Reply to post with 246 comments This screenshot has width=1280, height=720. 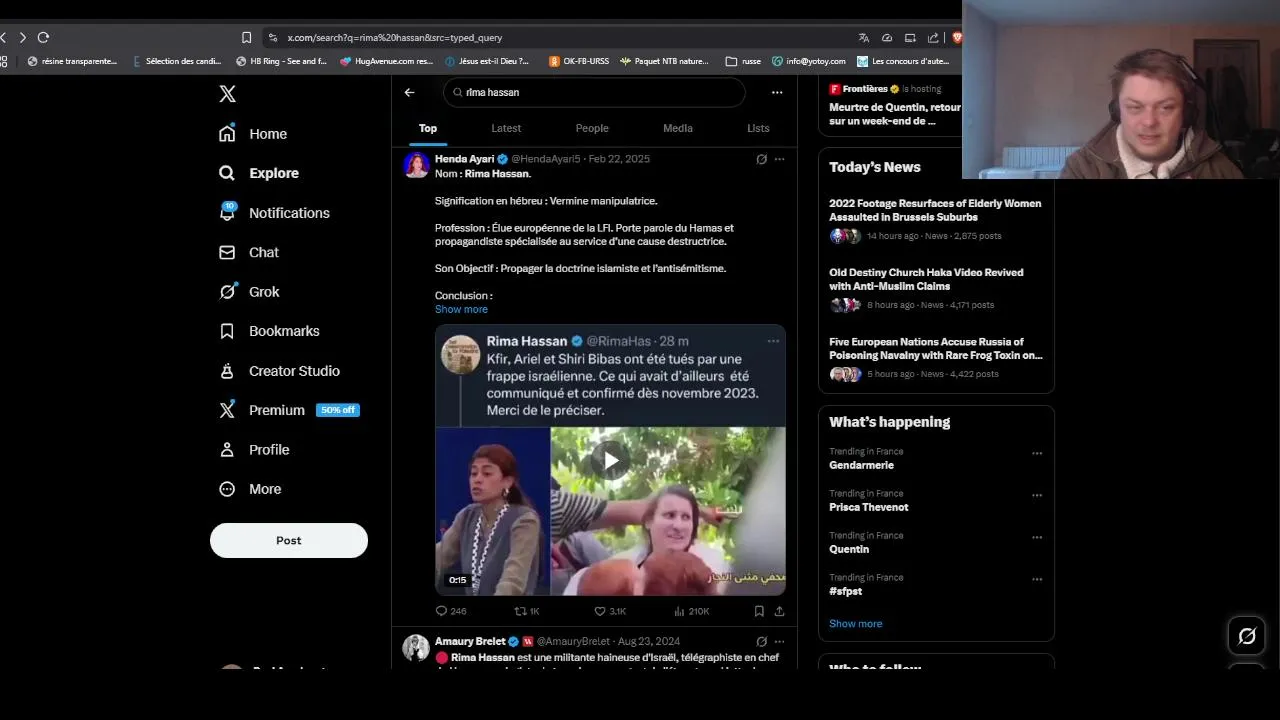coord(451,611)
